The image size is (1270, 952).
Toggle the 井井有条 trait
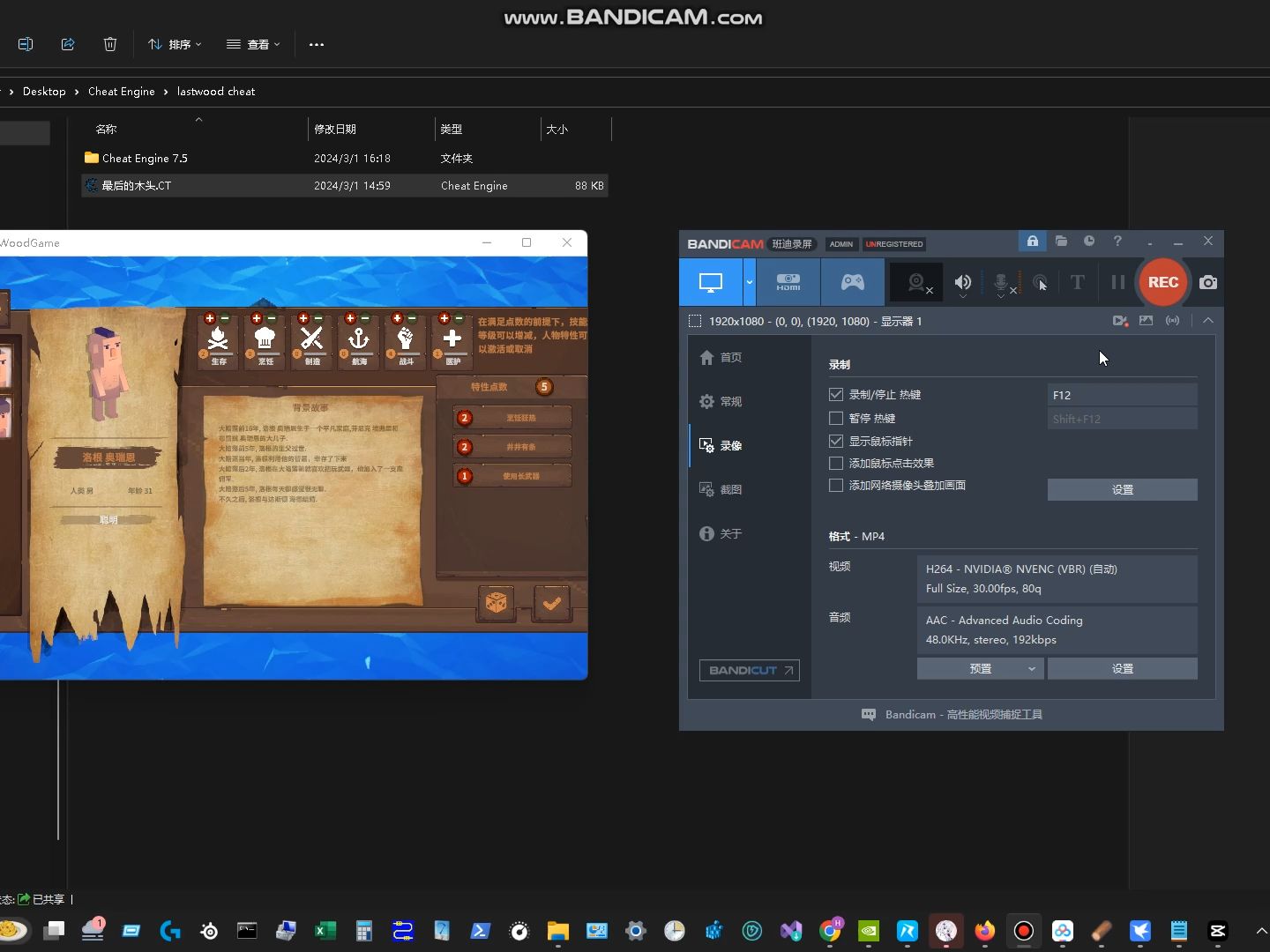click(x=513, y=447)
